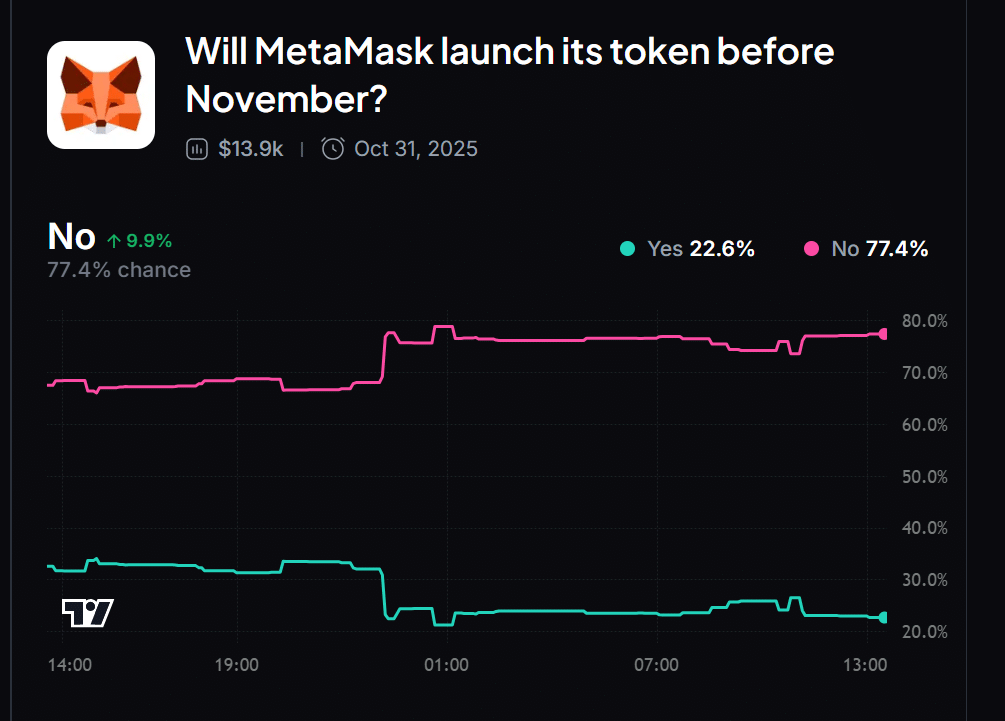Click the pink No legend dot

[811, 249]
